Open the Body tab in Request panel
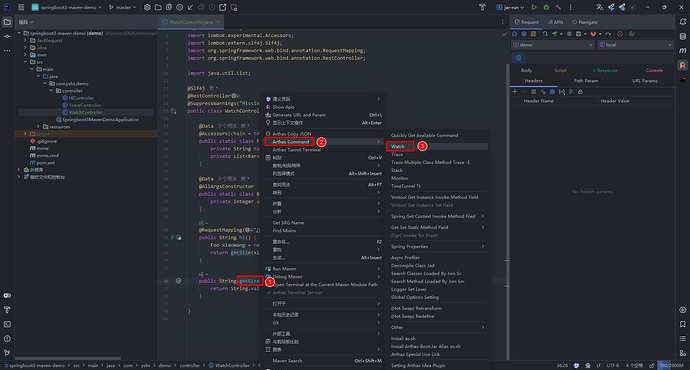 [526, 70]
